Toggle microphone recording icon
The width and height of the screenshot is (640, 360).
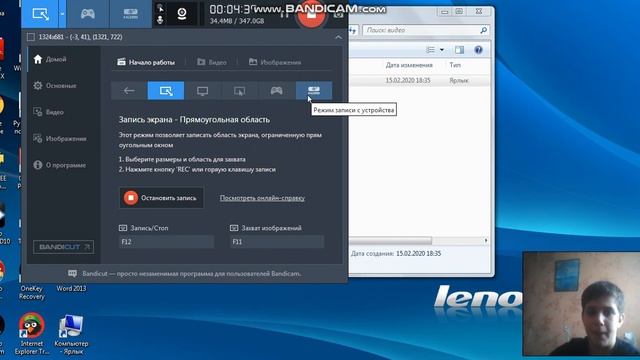(160, 19)
